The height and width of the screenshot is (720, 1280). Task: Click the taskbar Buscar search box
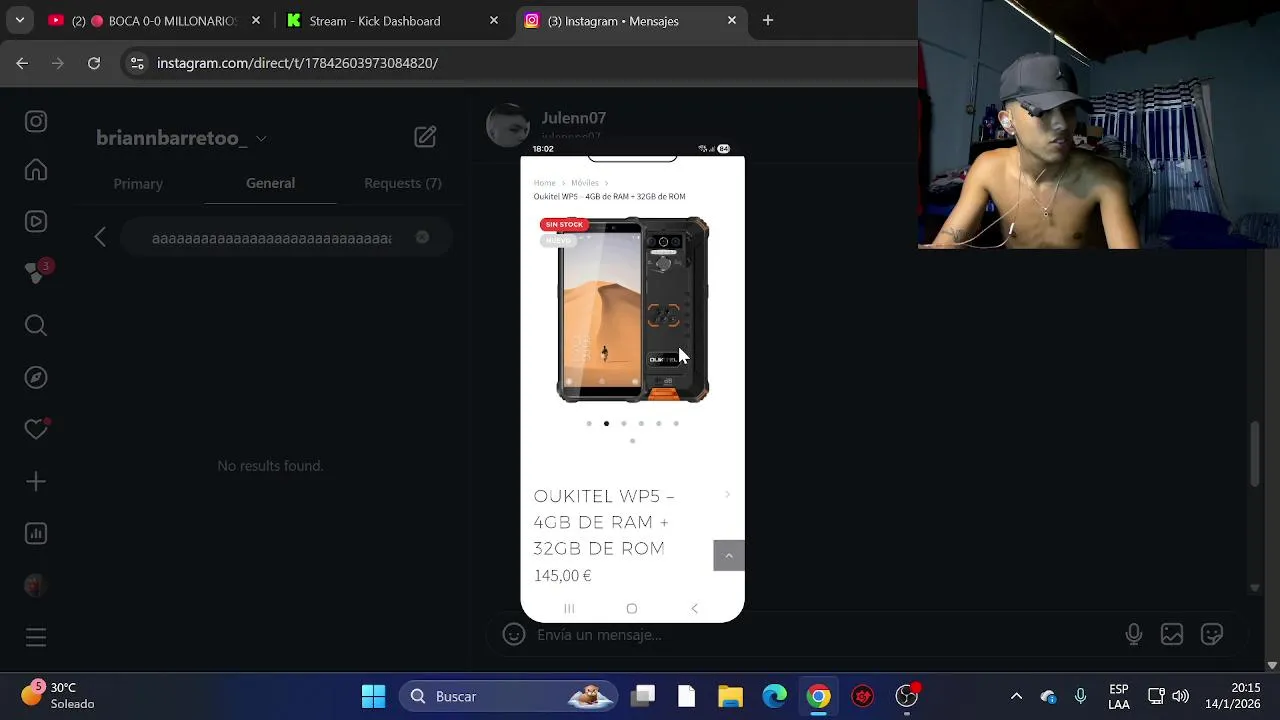tap(510, 696)
